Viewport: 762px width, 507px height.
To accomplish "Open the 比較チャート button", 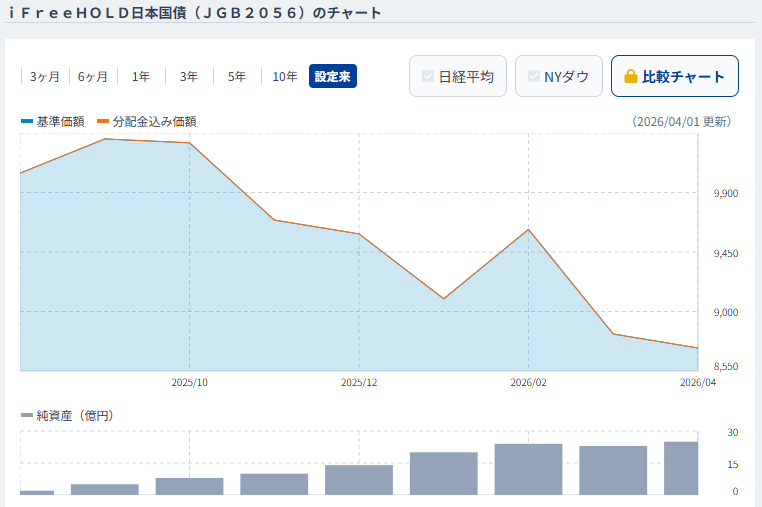I will [x=675, y=76].
